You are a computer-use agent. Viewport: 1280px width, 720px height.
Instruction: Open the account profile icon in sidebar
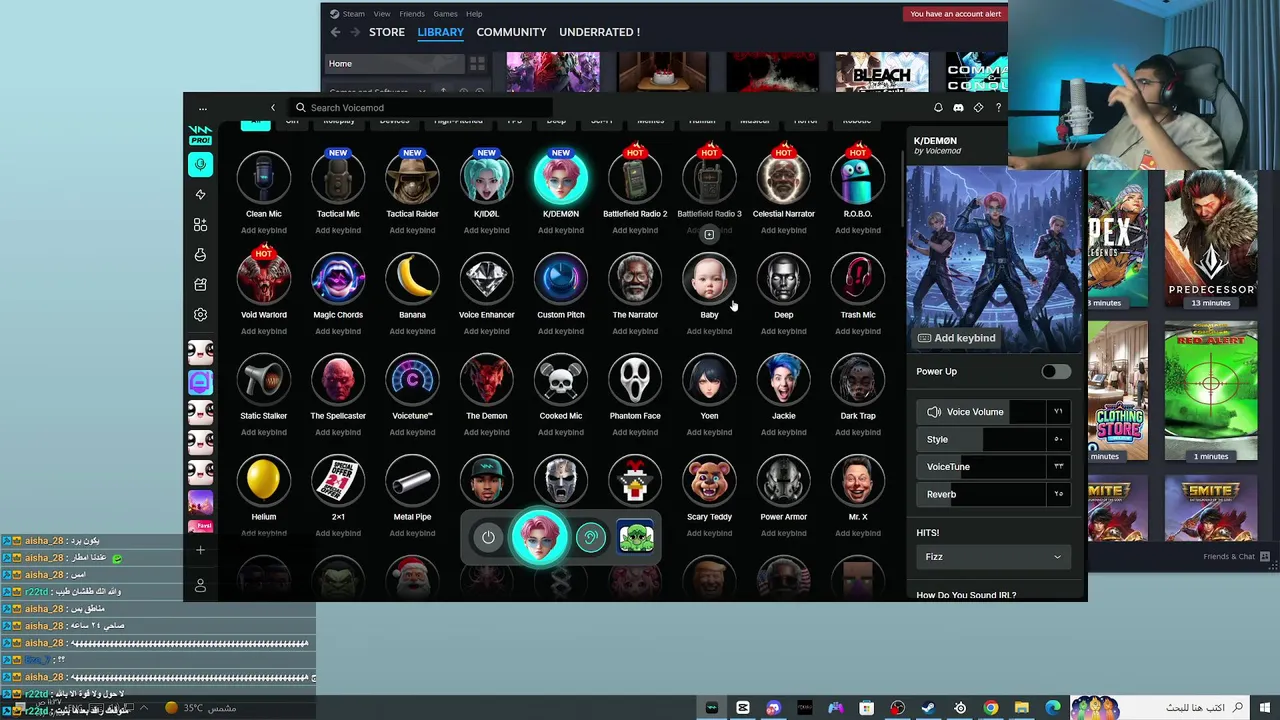tap(200, 585)
